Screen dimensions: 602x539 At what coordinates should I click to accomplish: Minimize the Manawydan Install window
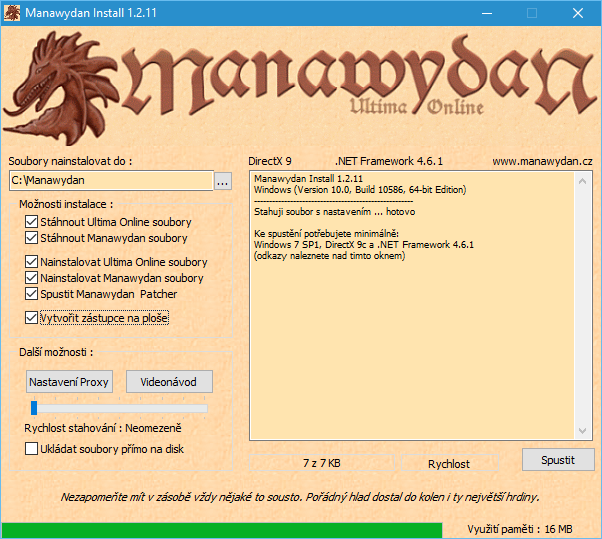(487, 13)
